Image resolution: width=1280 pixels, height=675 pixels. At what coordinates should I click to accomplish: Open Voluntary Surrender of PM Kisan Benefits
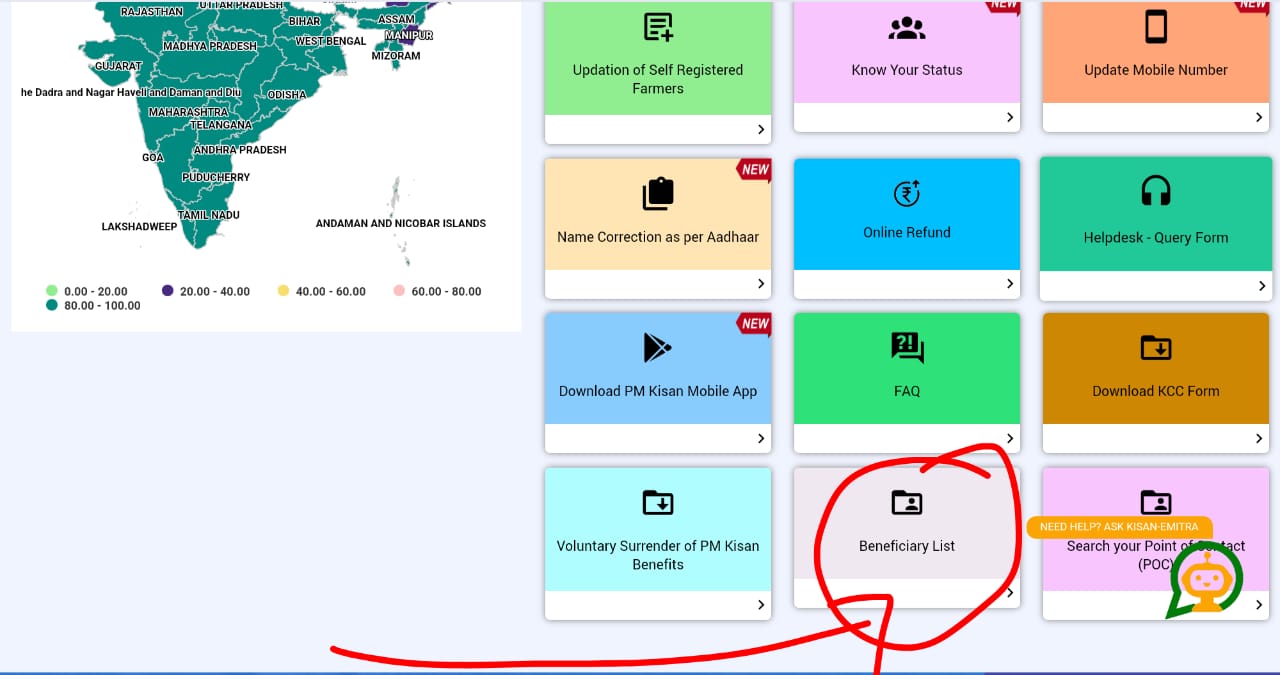[658, 555]
